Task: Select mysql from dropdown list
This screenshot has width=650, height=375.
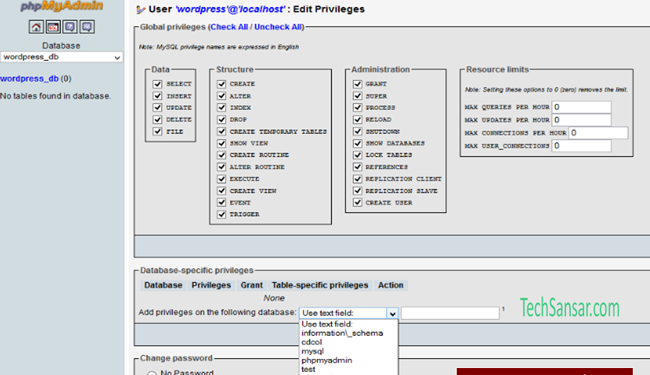Action: [x=348, y=351]
